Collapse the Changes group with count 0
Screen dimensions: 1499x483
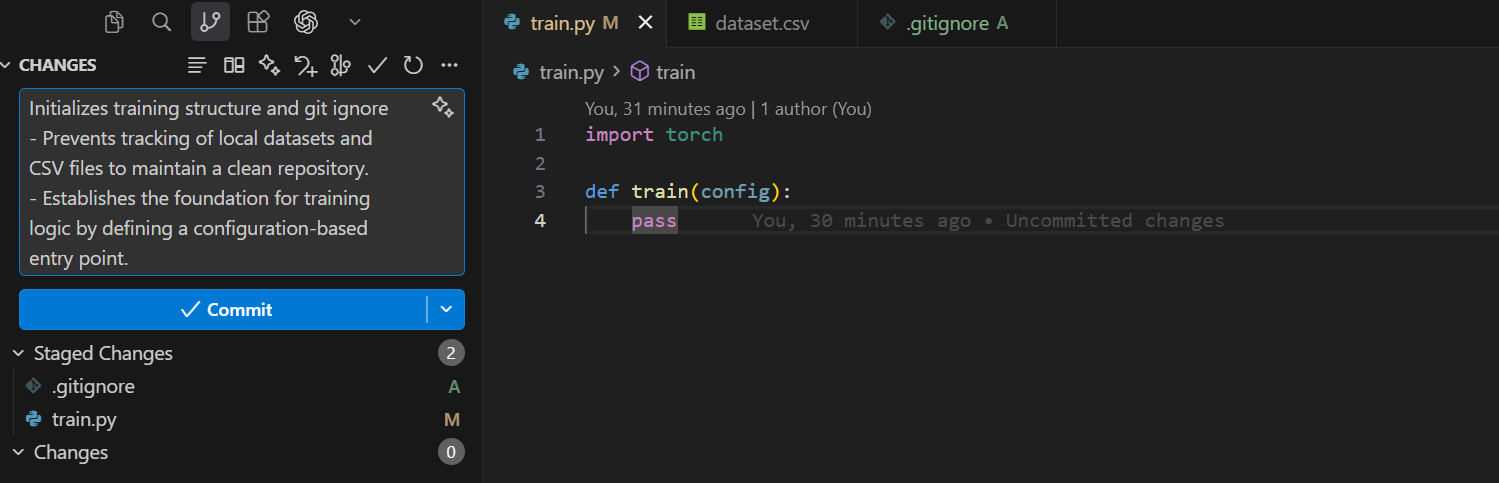click(18, 452)
